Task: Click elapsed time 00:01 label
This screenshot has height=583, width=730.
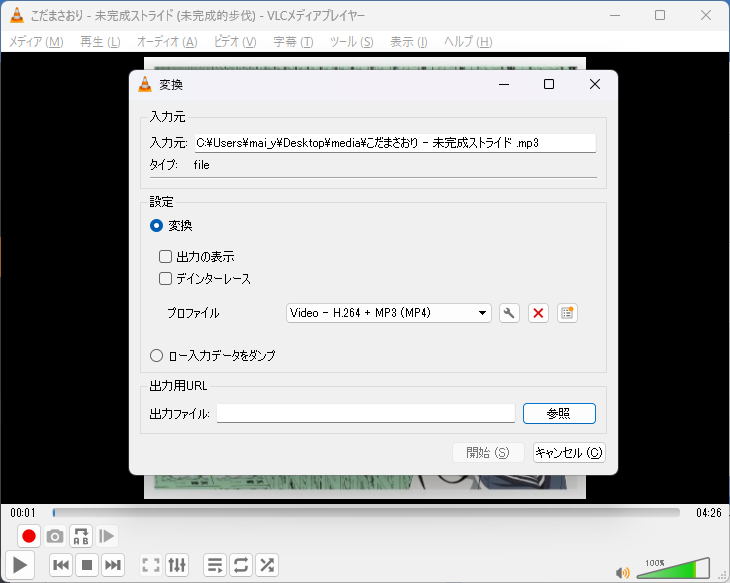Action: click(23, 513)
